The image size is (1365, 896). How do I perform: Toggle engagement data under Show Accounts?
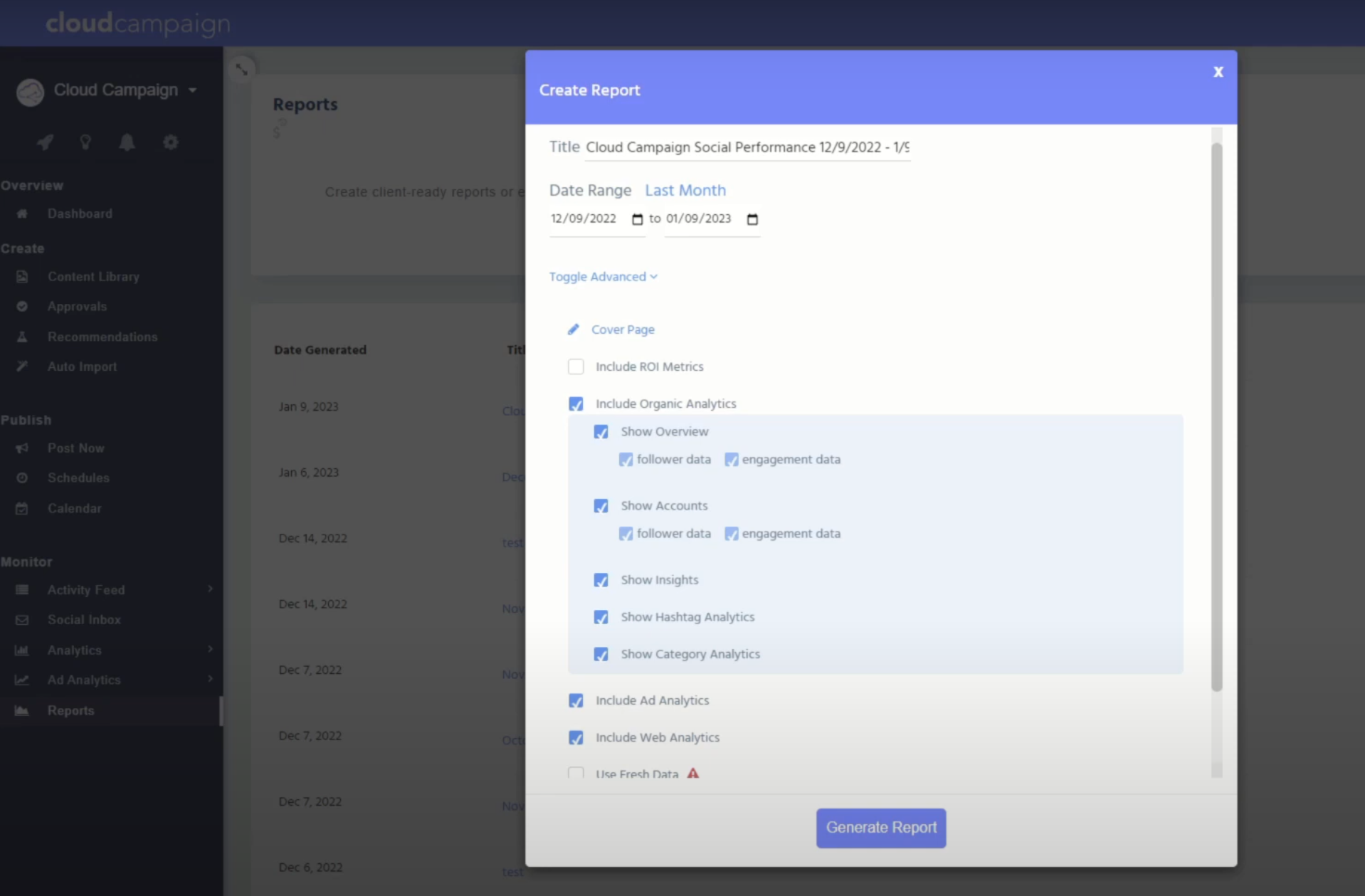(x=731, y=534)
